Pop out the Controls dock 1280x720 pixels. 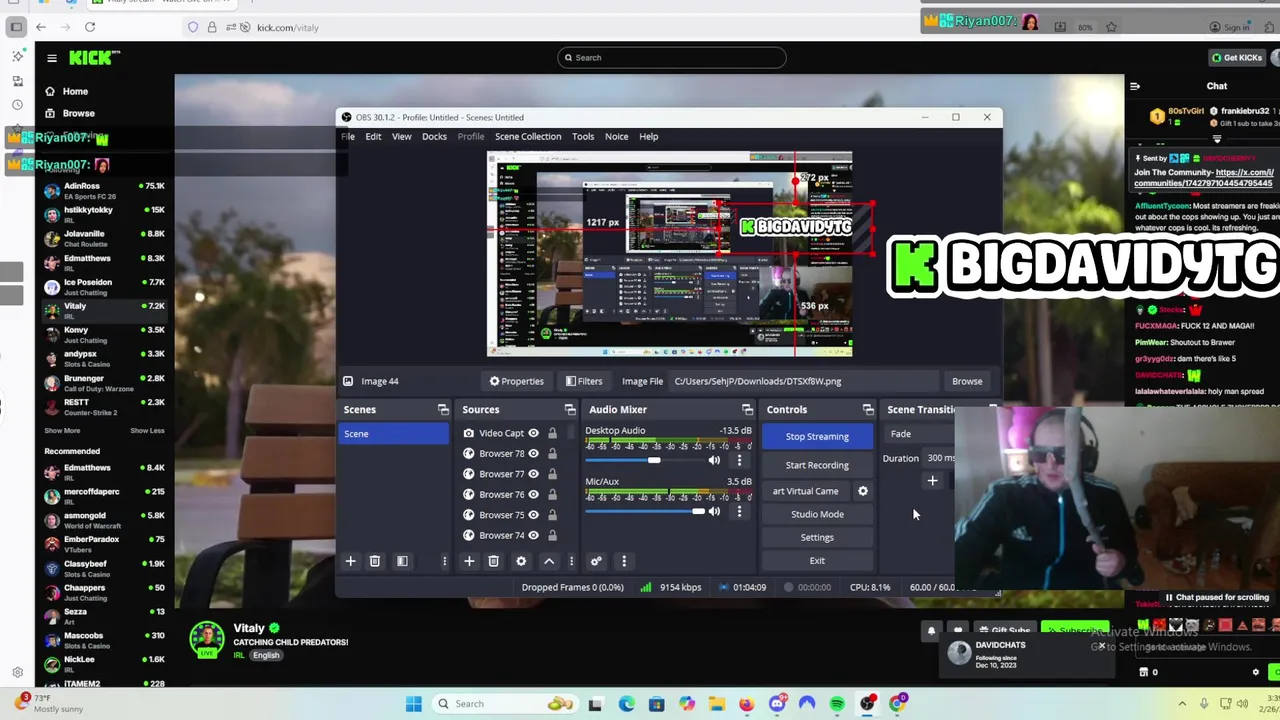(868, 410)
